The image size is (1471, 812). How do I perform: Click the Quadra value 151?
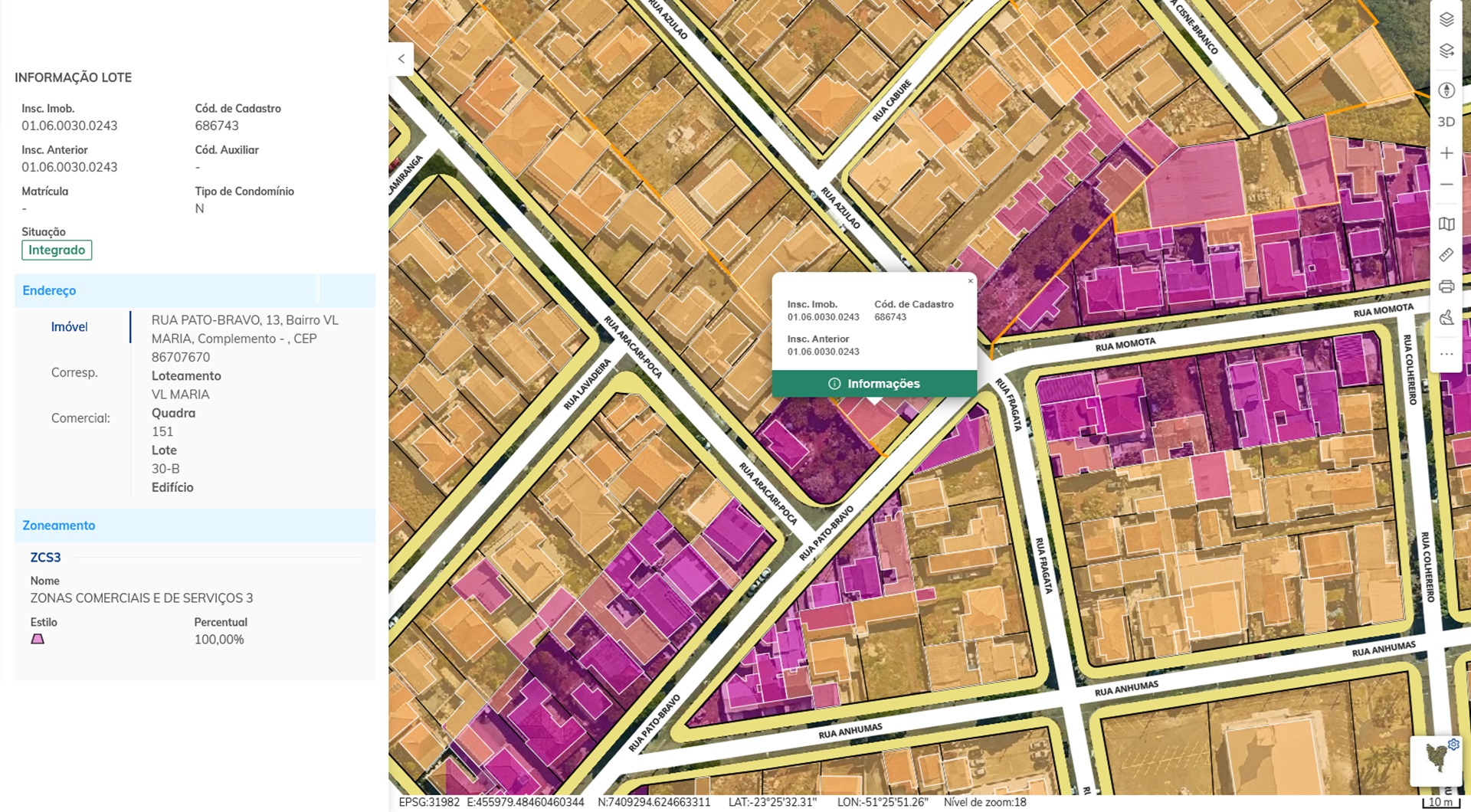coord(162,432)
